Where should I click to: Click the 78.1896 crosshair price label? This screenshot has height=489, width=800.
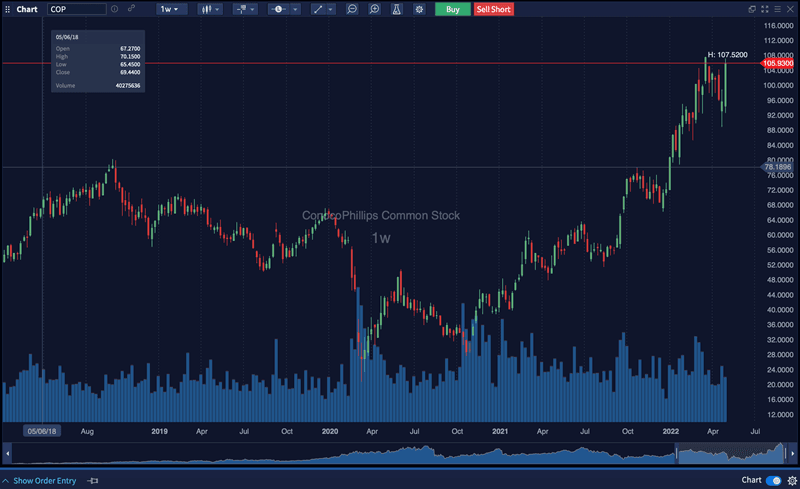[x=777, y=167]
